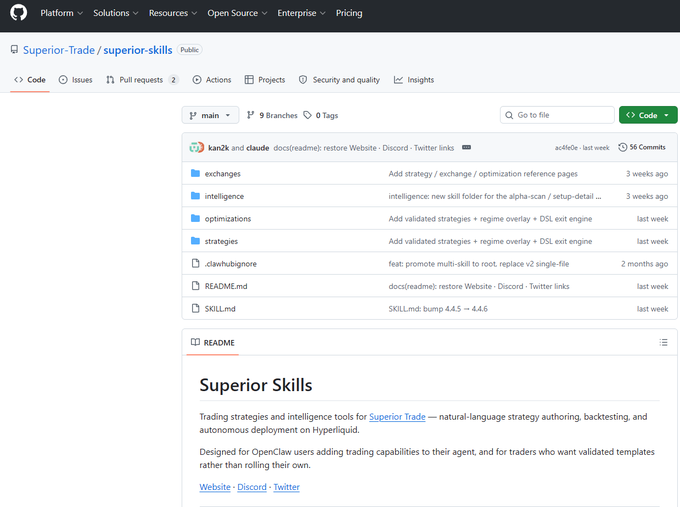Open README outline list icon
Screen dimensions: 680x507
[664, 343]
